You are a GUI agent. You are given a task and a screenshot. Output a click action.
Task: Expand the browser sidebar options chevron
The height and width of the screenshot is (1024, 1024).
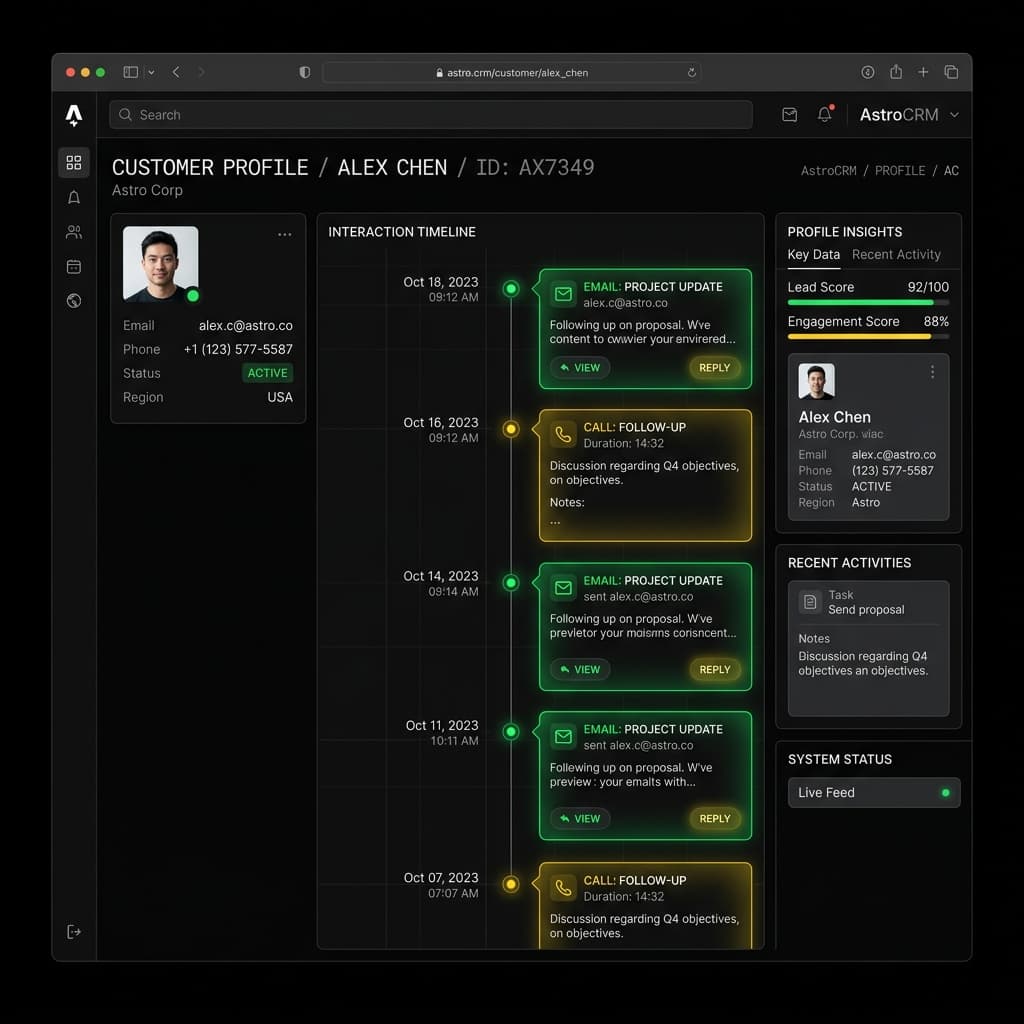tap(152, 72)
